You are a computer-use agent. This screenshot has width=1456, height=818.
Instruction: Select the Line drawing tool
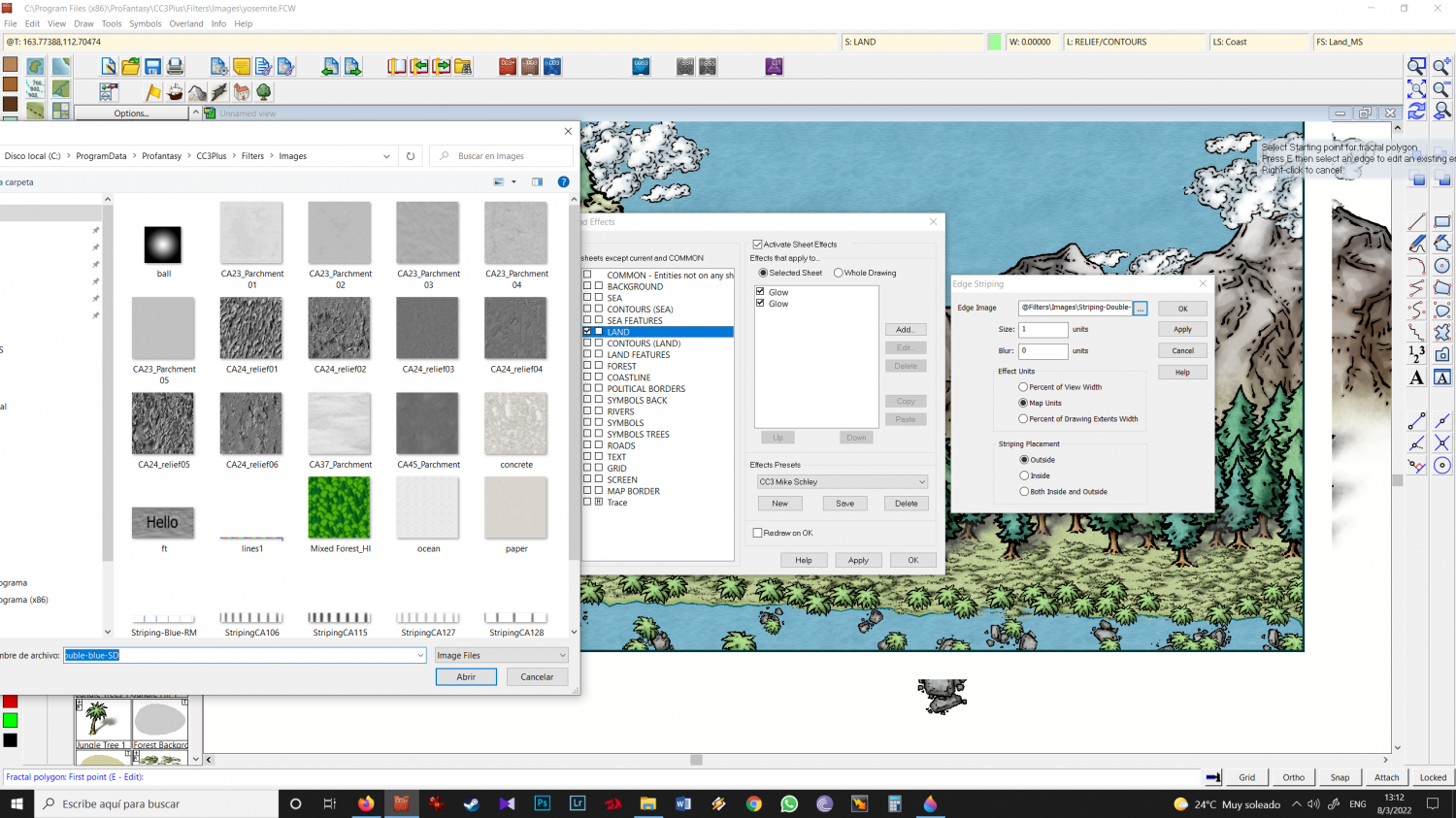[x=1417, y=222]
